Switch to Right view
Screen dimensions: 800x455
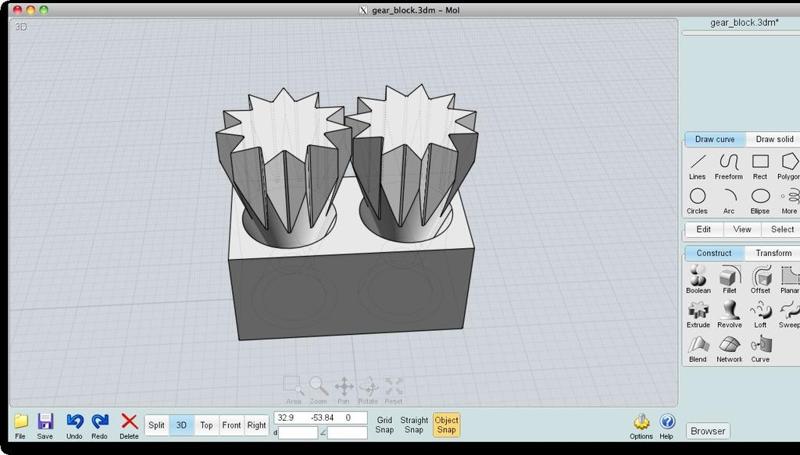[x=256, y=425]
